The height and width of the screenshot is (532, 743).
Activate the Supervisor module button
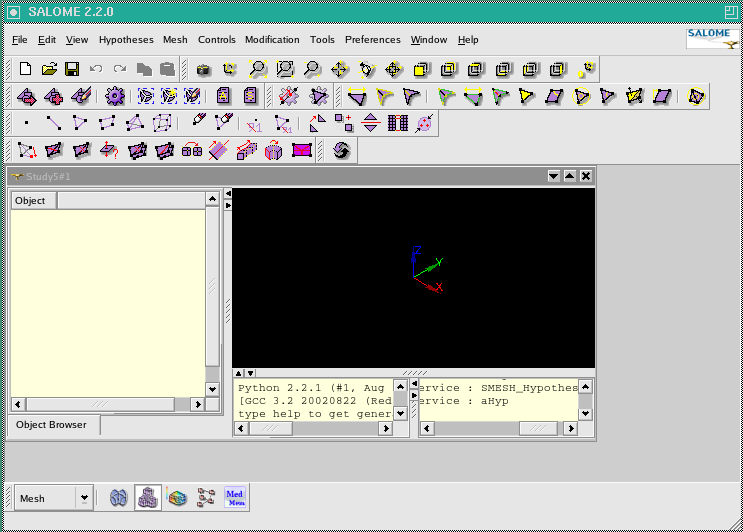point(206,498)
